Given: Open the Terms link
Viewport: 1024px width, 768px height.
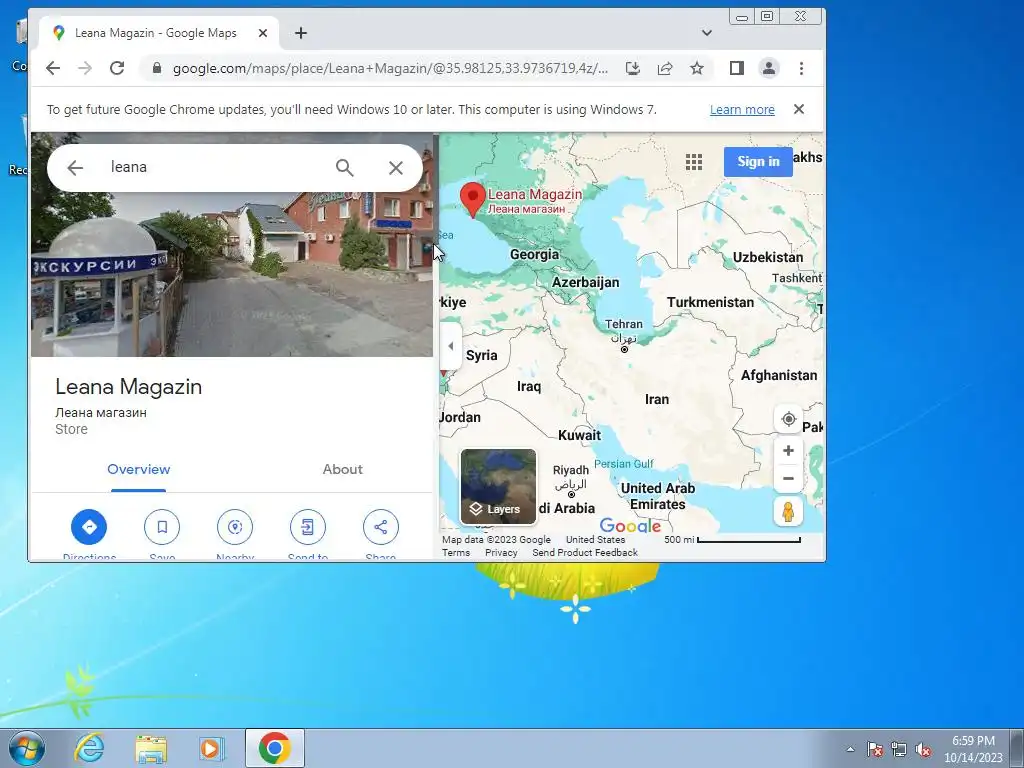Looking at the screenshot, I should (x=456, y=552).
